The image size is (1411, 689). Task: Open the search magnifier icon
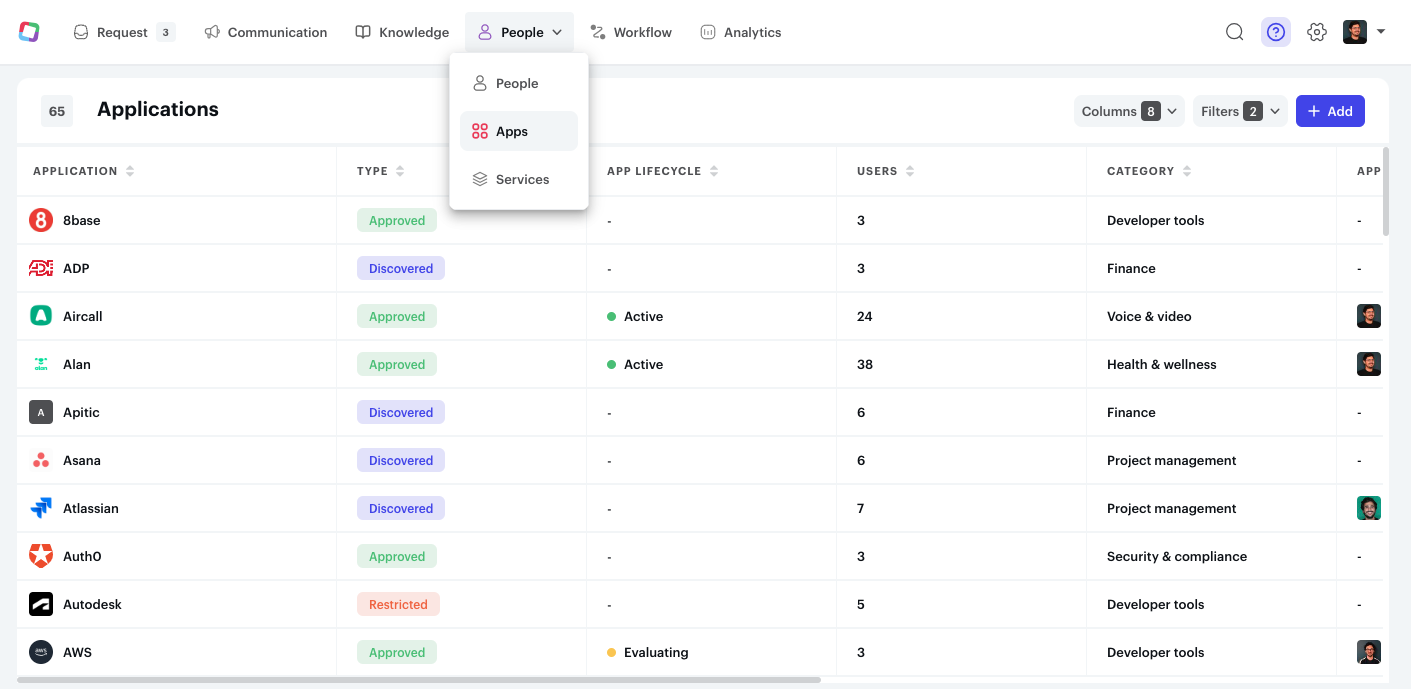[x=1234, y=31]
